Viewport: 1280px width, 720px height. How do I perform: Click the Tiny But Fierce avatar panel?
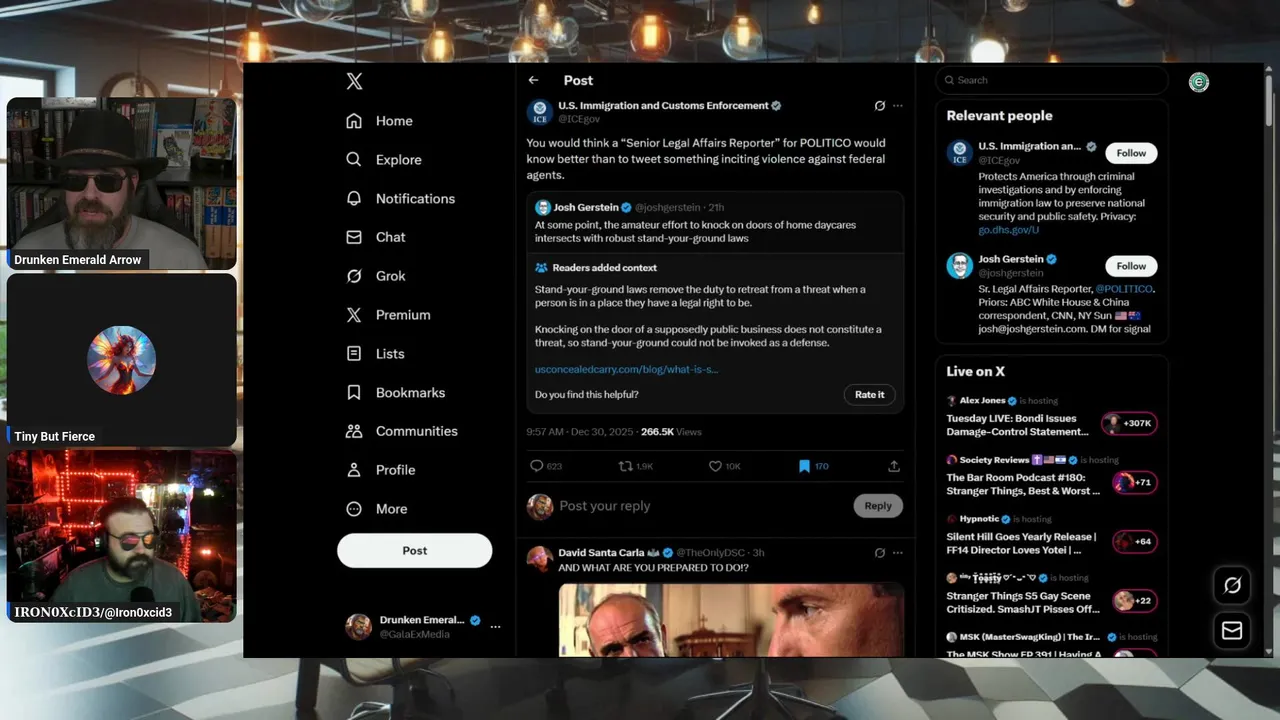pos(122,361)
